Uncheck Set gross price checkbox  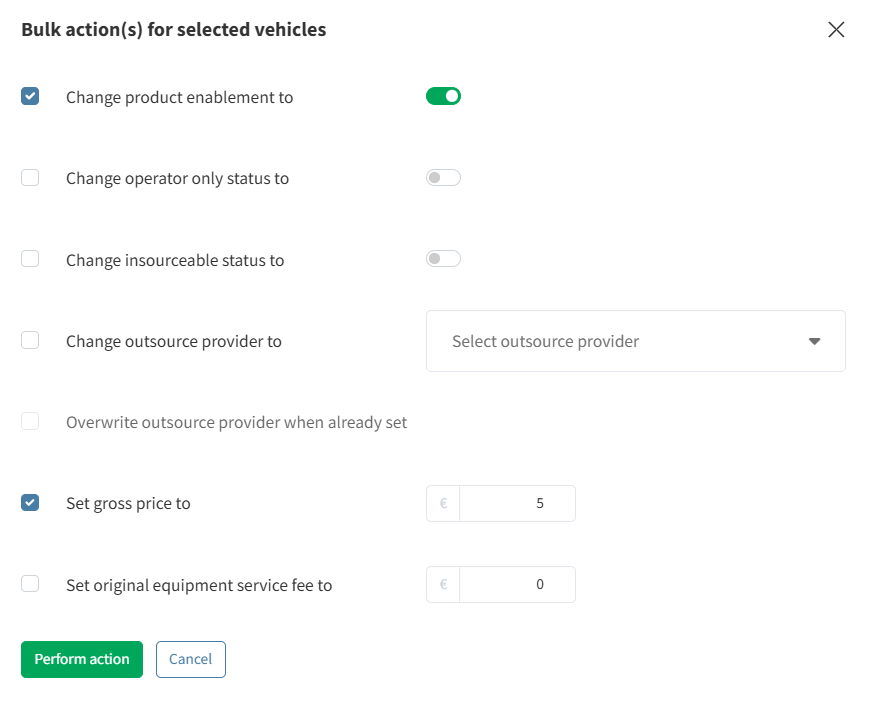(x=30, y=503)
